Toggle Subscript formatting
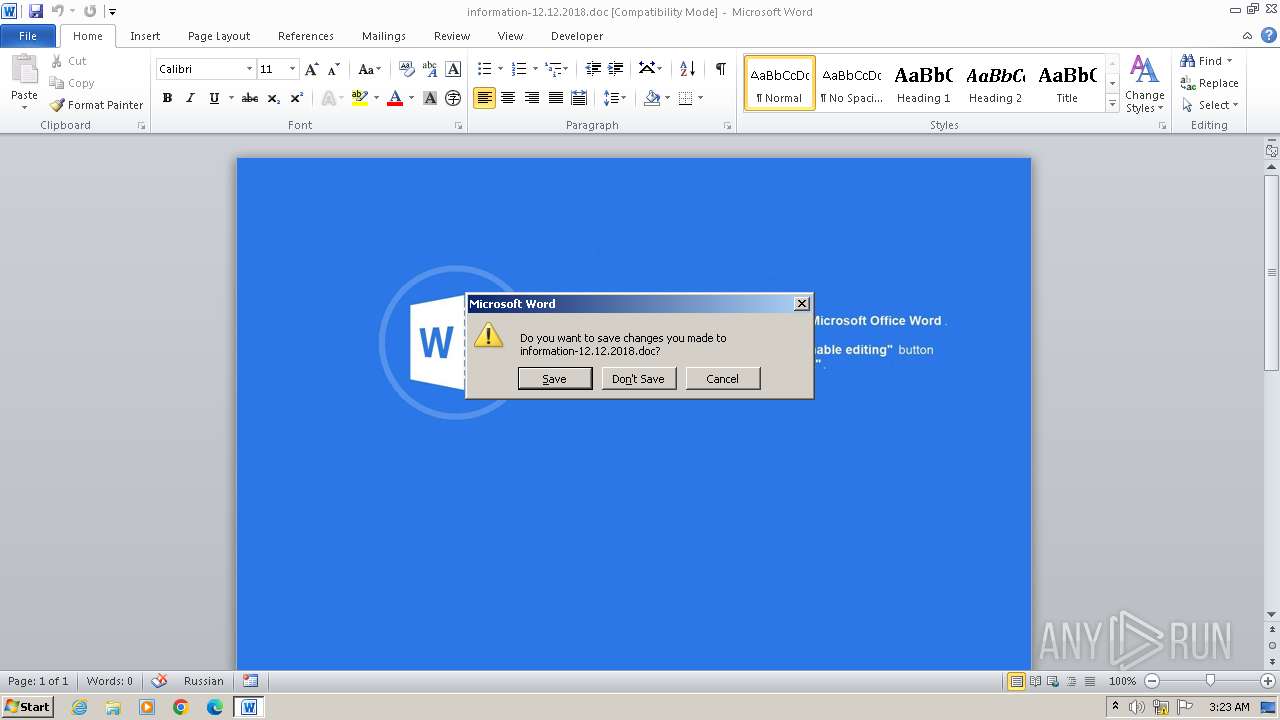The width and height of the screenshot is (1280, 720). [274, 98]
